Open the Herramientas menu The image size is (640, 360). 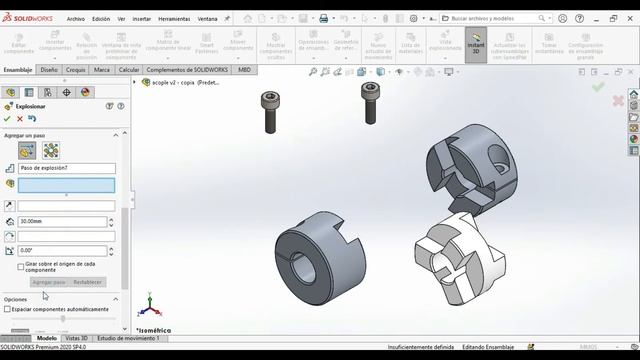click(x=174, y=19)
